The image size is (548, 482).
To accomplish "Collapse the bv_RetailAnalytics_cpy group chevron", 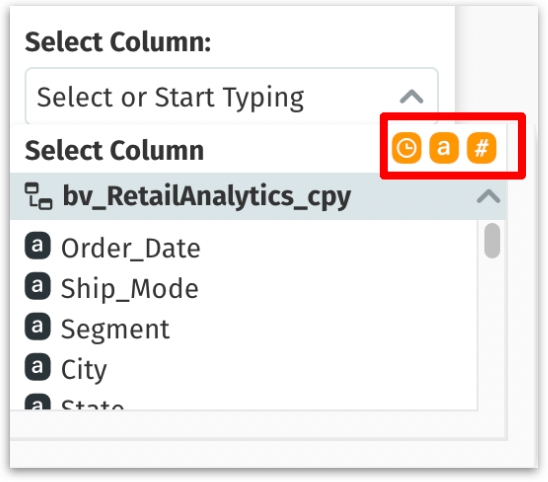I will 488,196.
